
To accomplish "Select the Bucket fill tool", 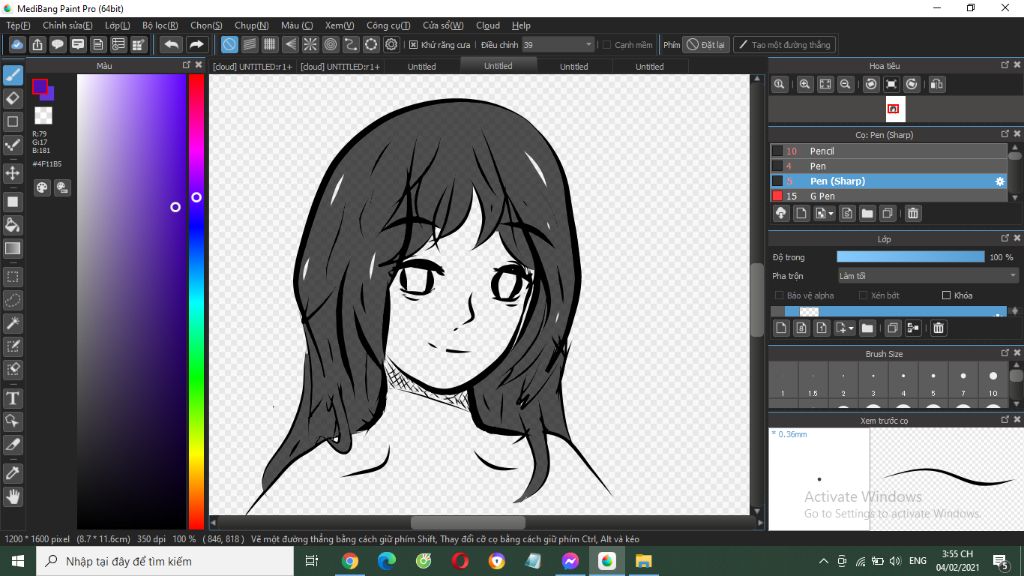I will 12,225.
